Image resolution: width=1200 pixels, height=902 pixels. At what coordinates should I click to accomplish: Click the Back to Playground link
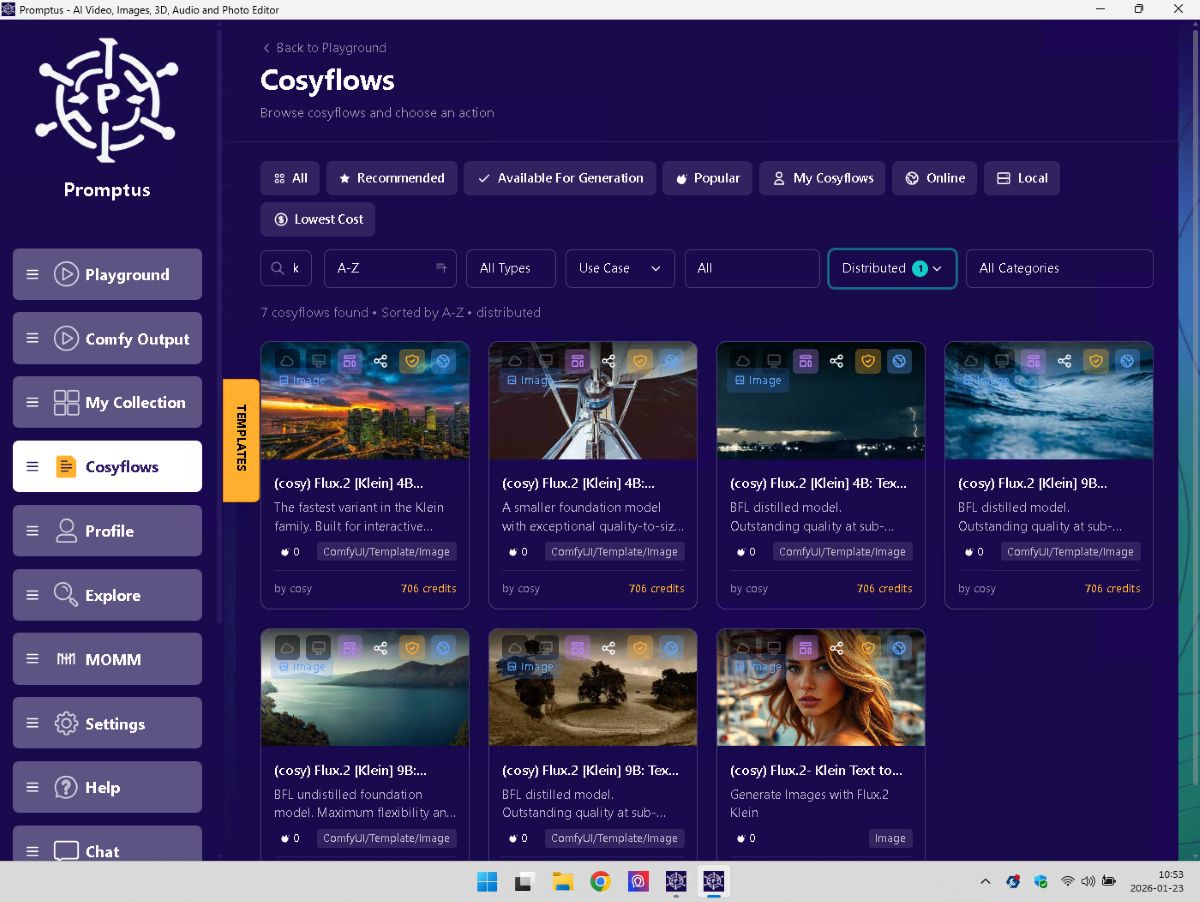323,48
